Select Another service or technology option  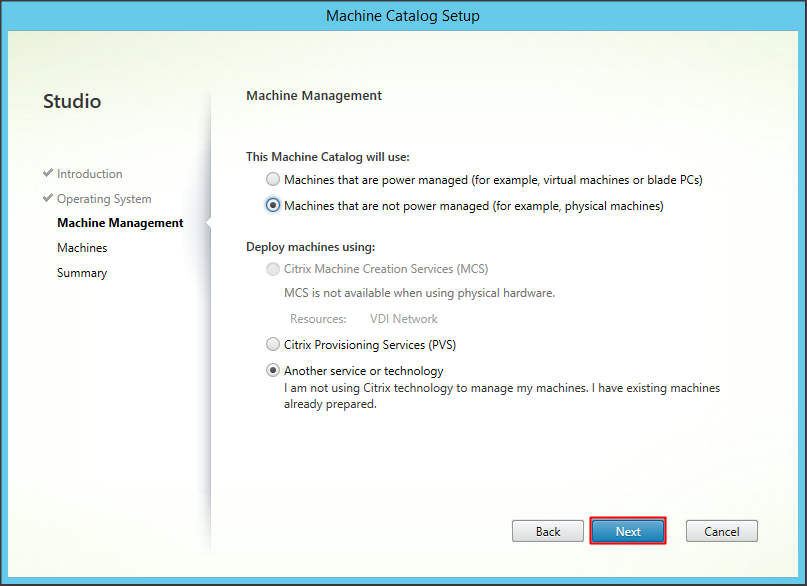tap(273, 370)
